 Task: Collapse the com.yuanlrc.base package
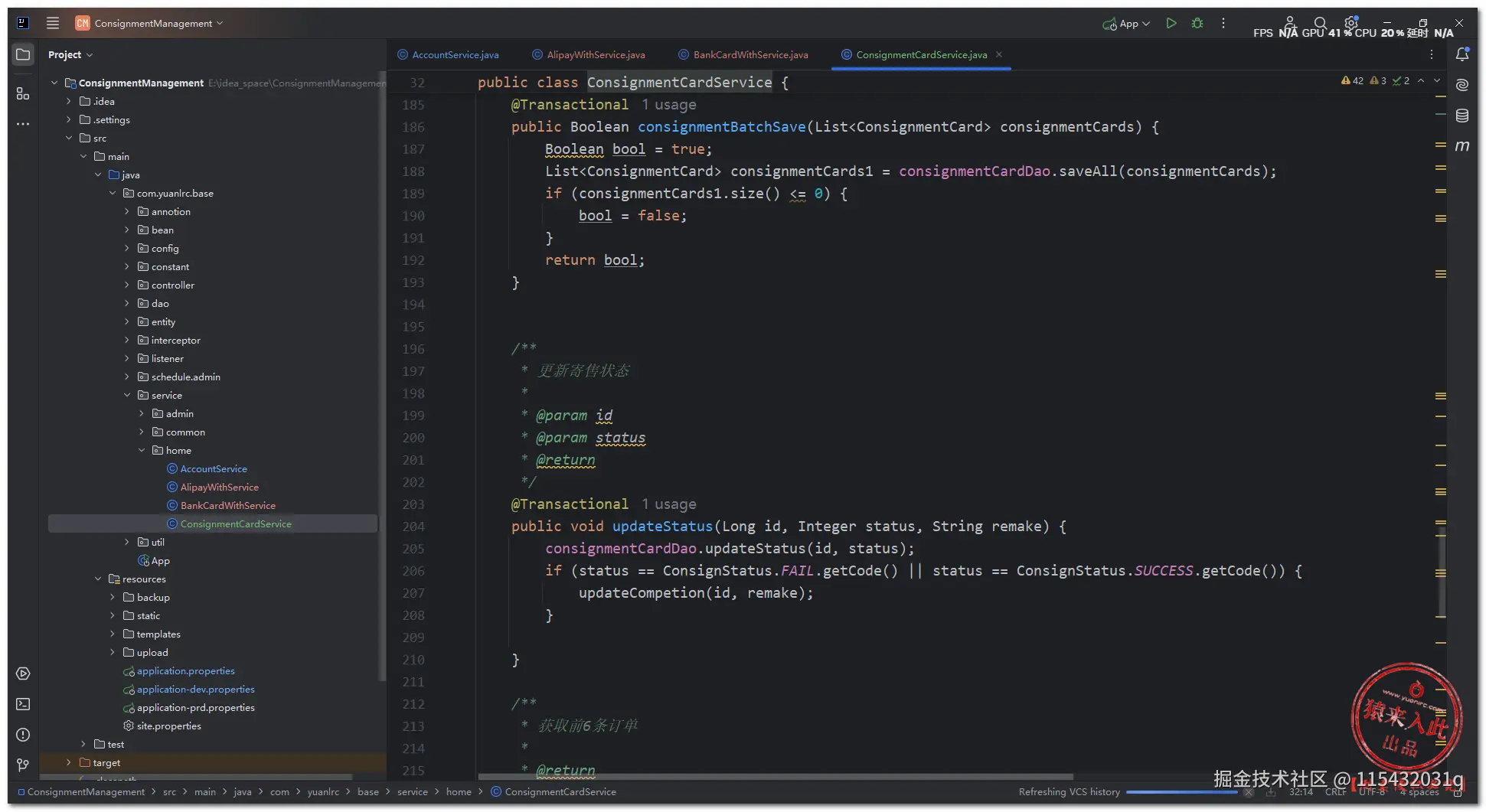pyautogui.click(x=113, y=193)
